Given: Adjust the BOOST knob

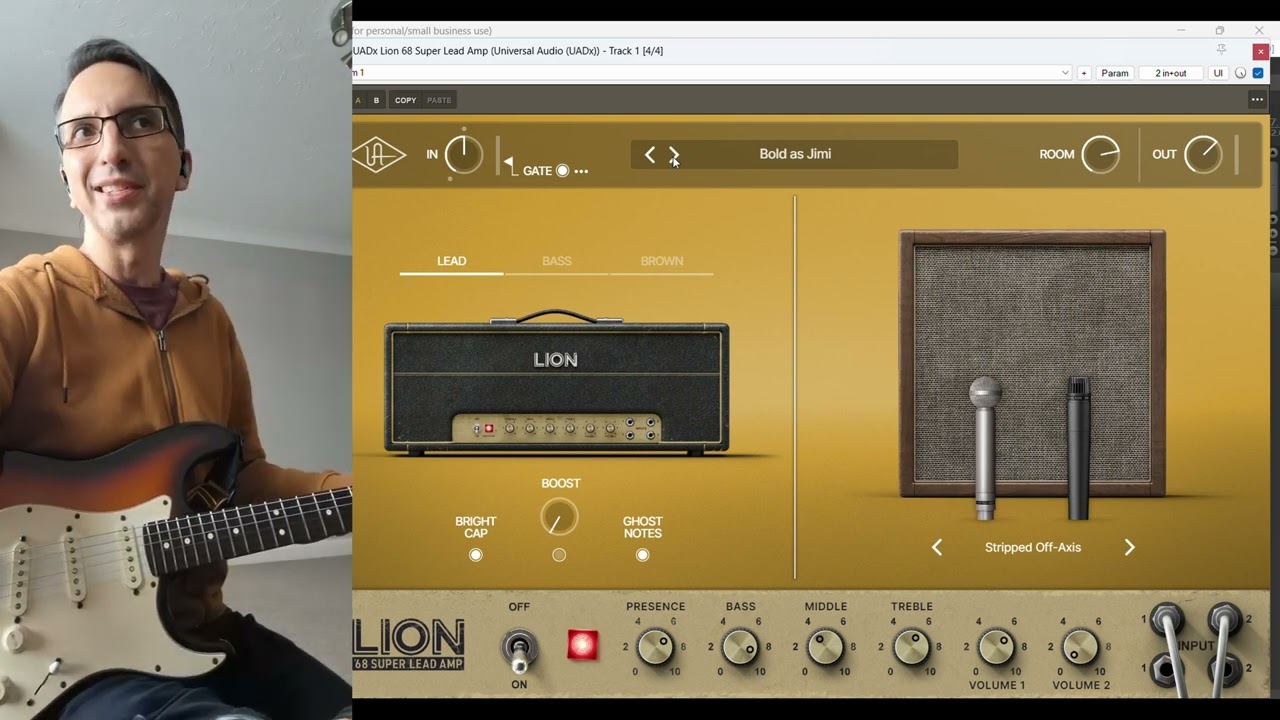Looking at the screenshot, I should [559, 517].
